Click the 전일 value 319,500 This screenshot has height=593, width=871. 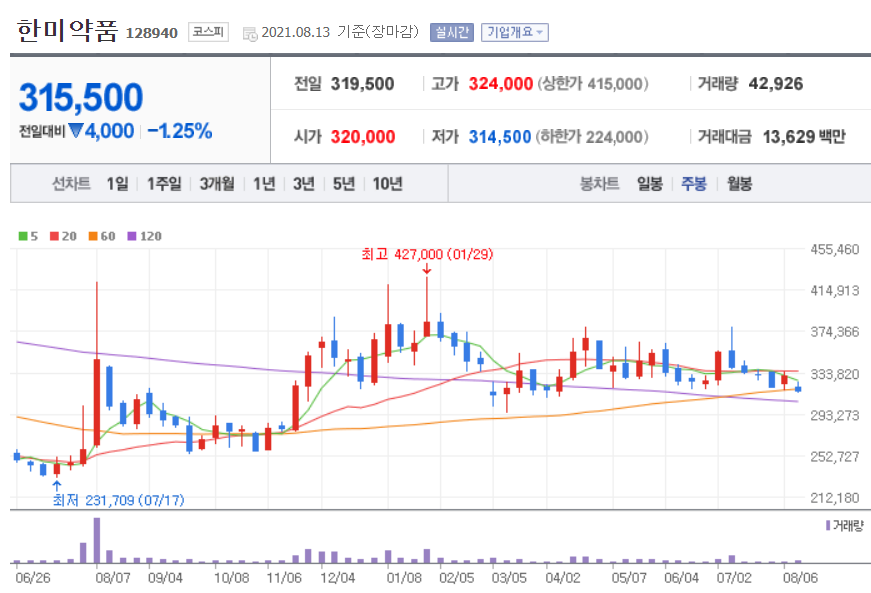(362, 84)
